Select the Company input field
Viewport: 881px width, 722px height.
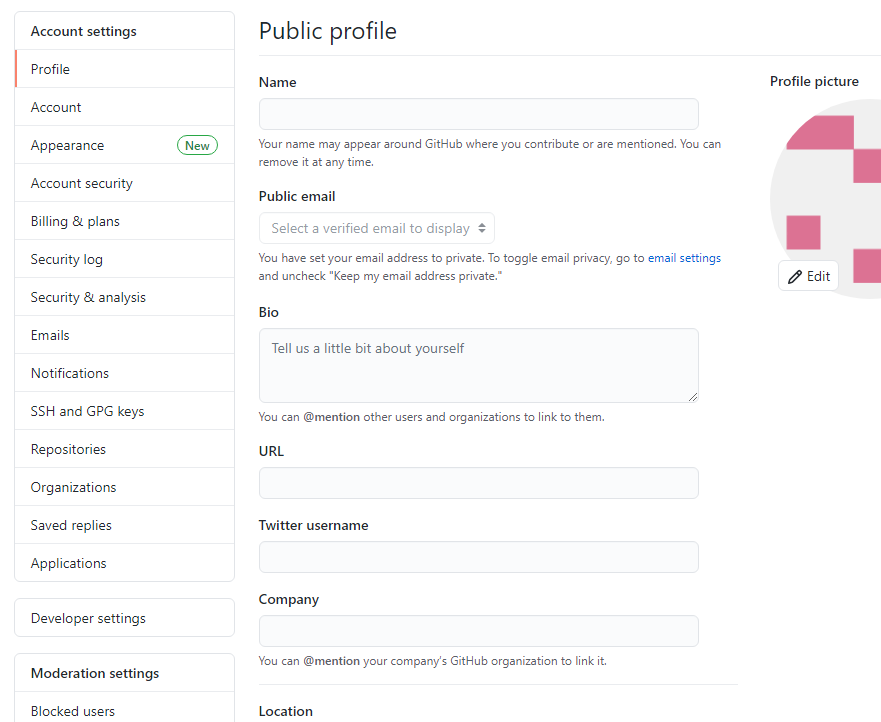pyautogui.click(x=478, y=631)
